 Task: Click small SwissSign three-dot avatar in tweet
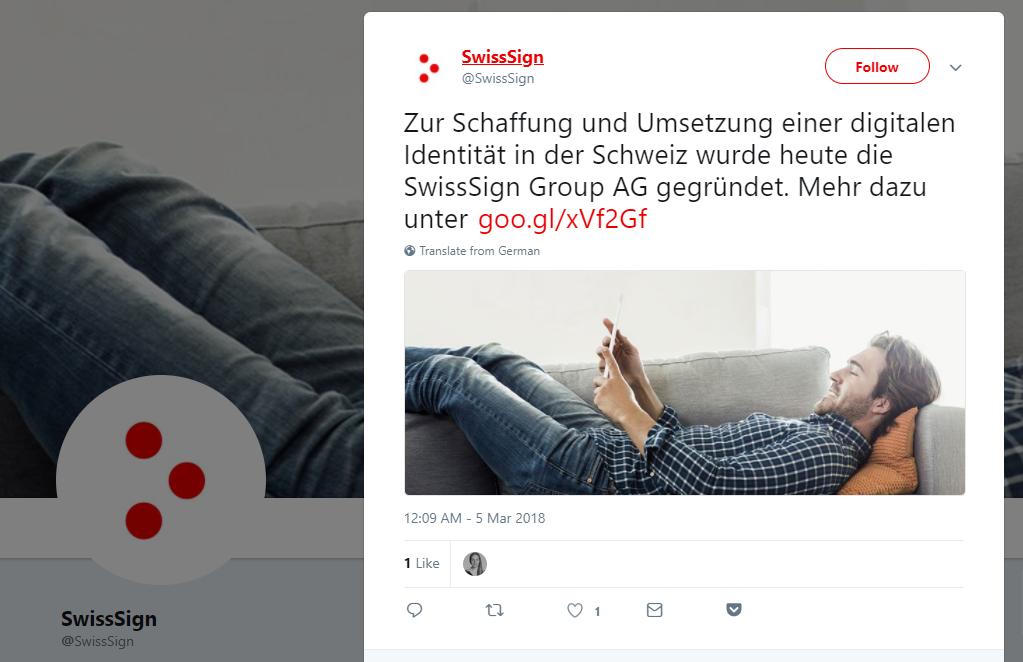[428, 68]
